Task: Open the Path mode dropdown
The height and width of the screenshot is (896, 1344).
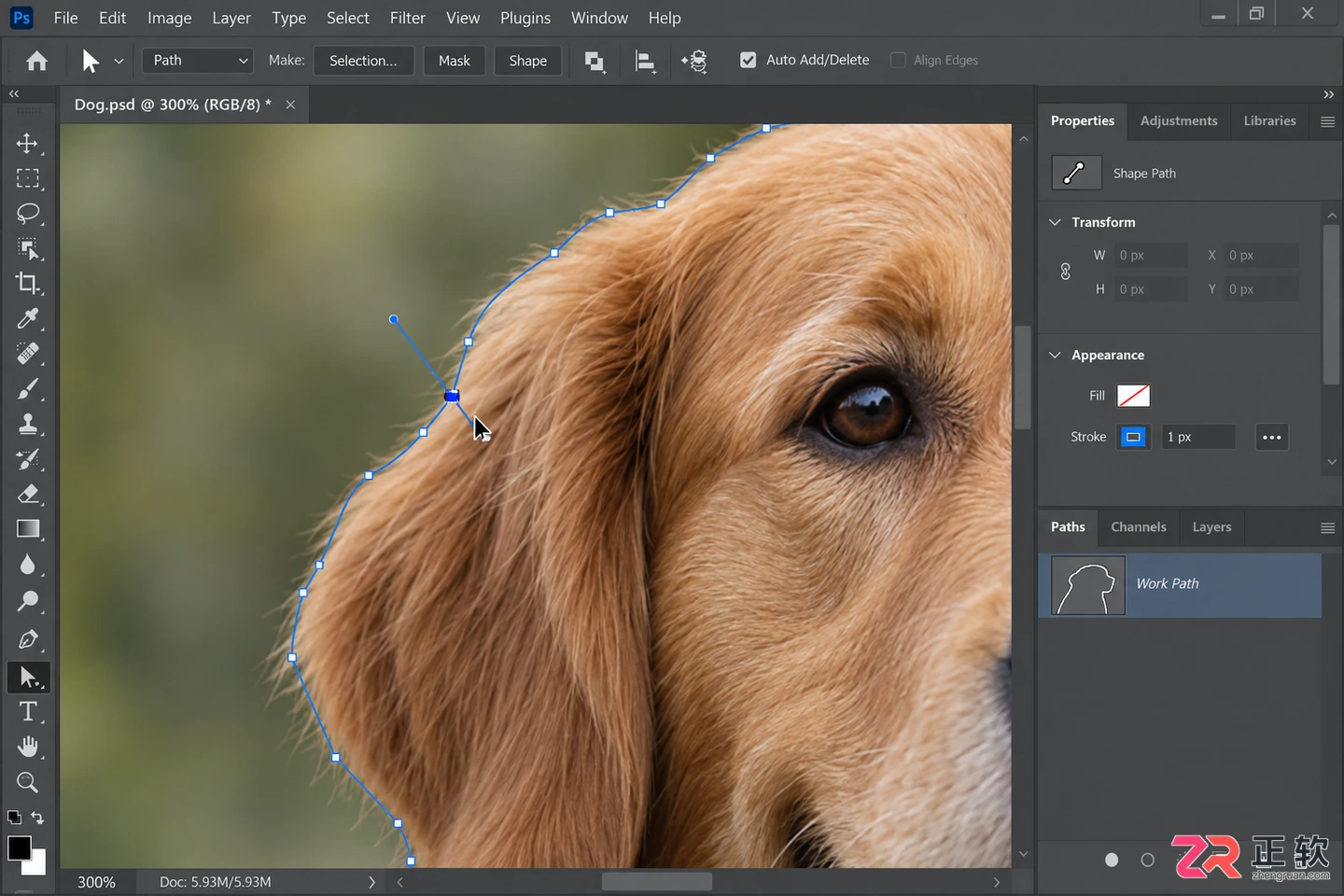Action: tap(198, 61)
